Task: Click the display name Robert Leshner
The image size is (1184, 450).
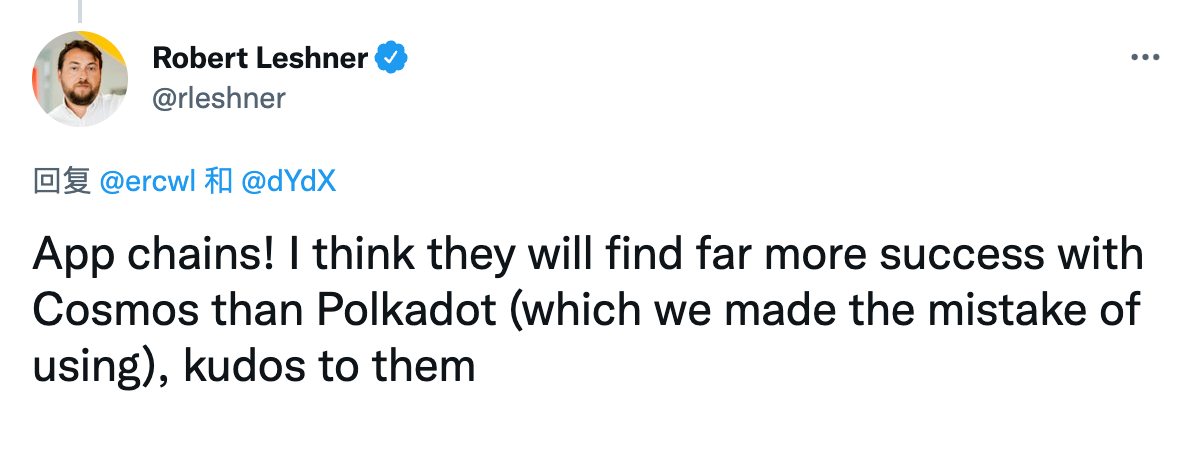Action: pyautogui.click(x=260, y=57)
